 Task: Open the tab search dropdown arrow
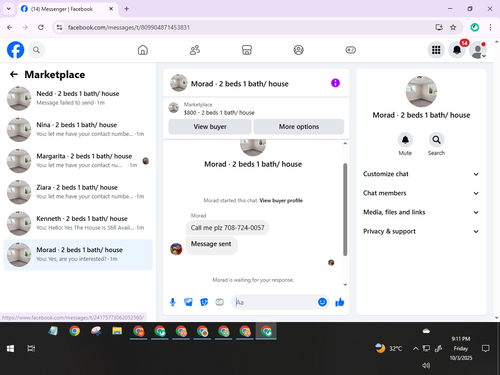pyautogui.click(x=9, y=9)
